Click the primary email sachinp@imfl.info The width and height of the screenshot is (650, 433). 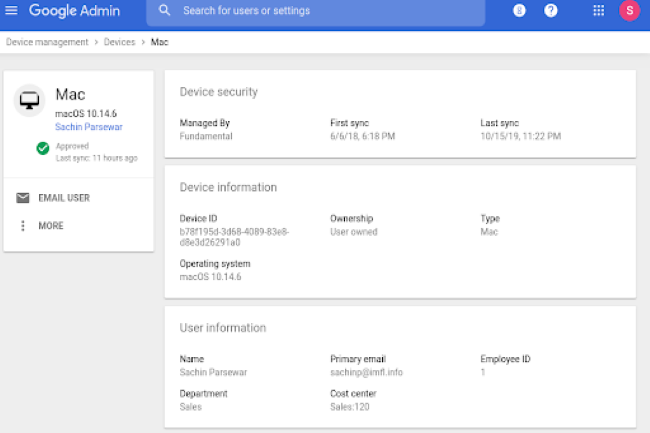tap(366, 372)
